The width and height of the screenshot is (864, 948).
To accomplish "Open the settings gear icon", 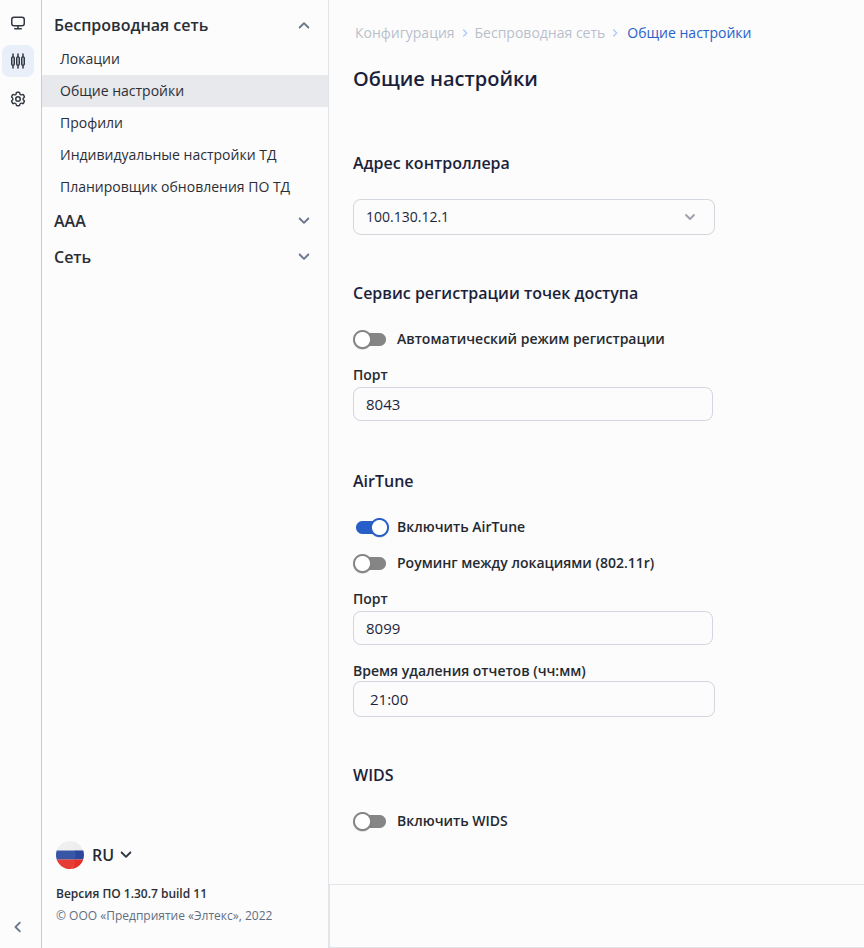I will click(18, 99).
